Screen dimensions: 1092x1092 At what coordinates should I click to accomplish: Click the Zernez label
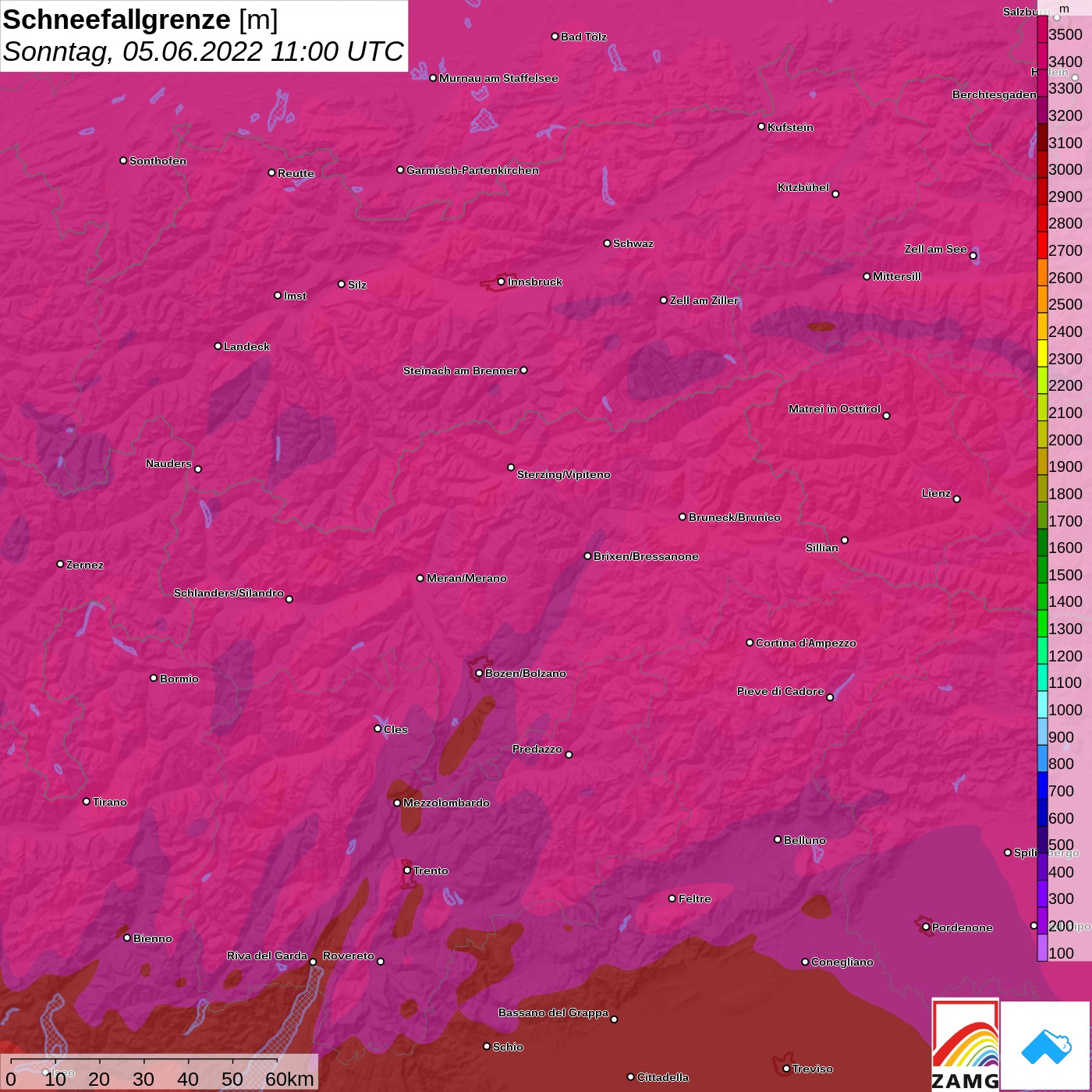(85, 565)
